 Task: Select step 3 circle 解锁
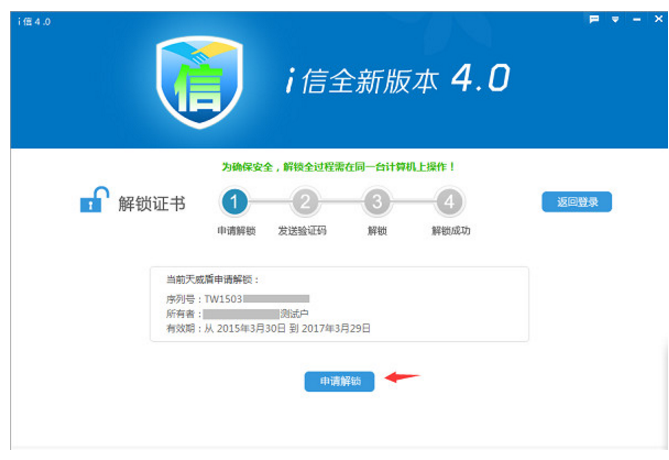[377, 202]
